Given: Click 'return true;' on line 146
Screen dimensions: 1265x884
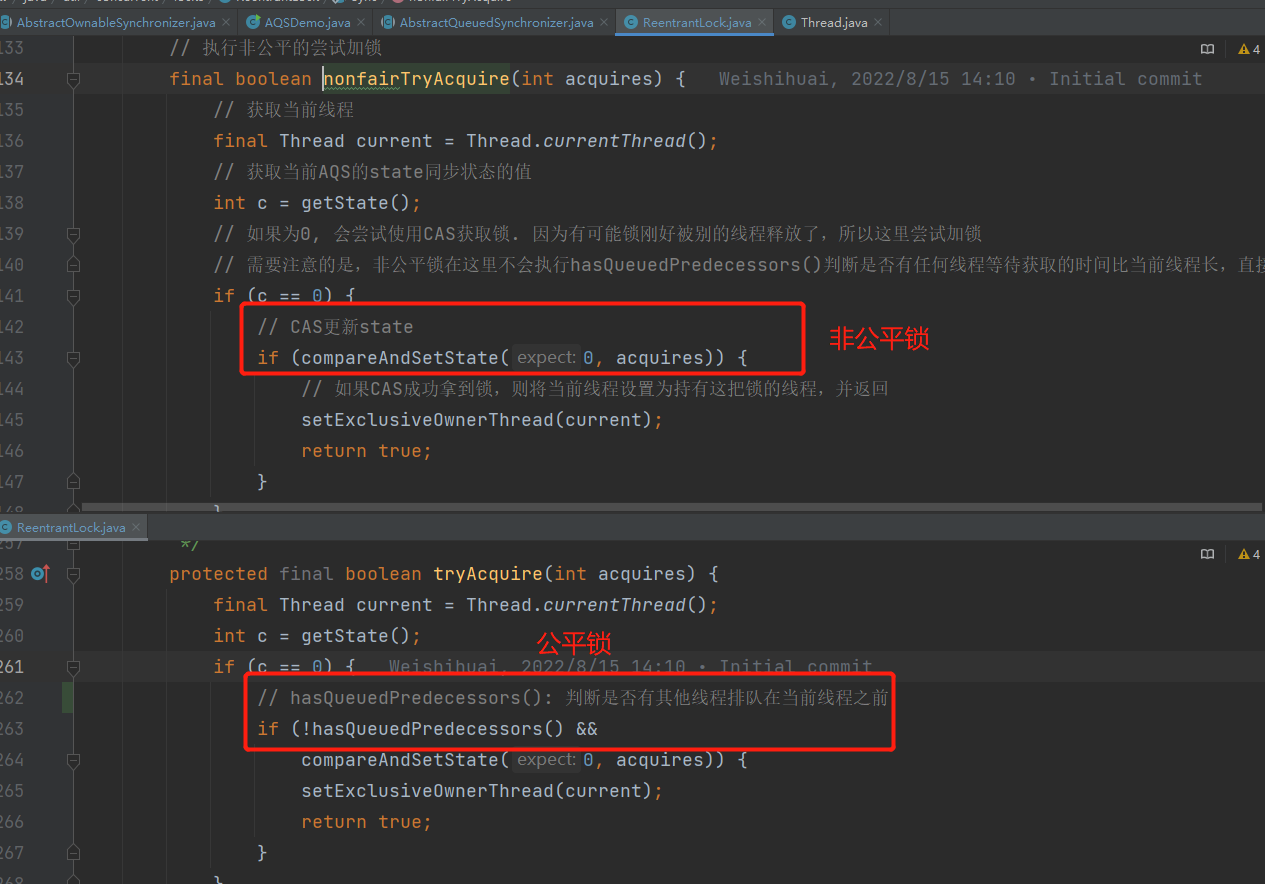Looking at the screenshot, I should pos(366,451).
